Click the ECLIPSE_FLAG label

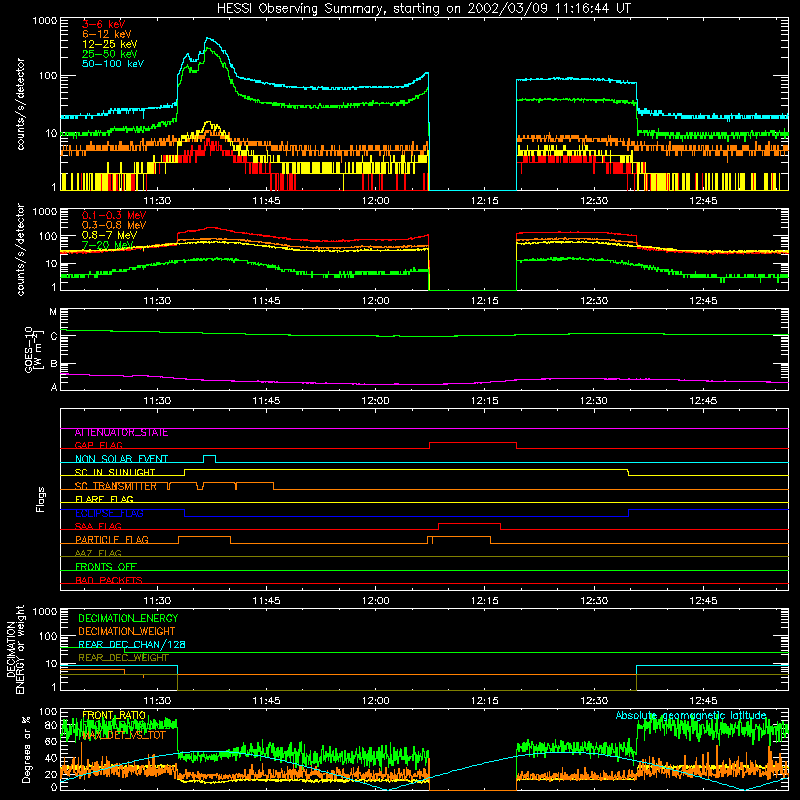(109, 513)
